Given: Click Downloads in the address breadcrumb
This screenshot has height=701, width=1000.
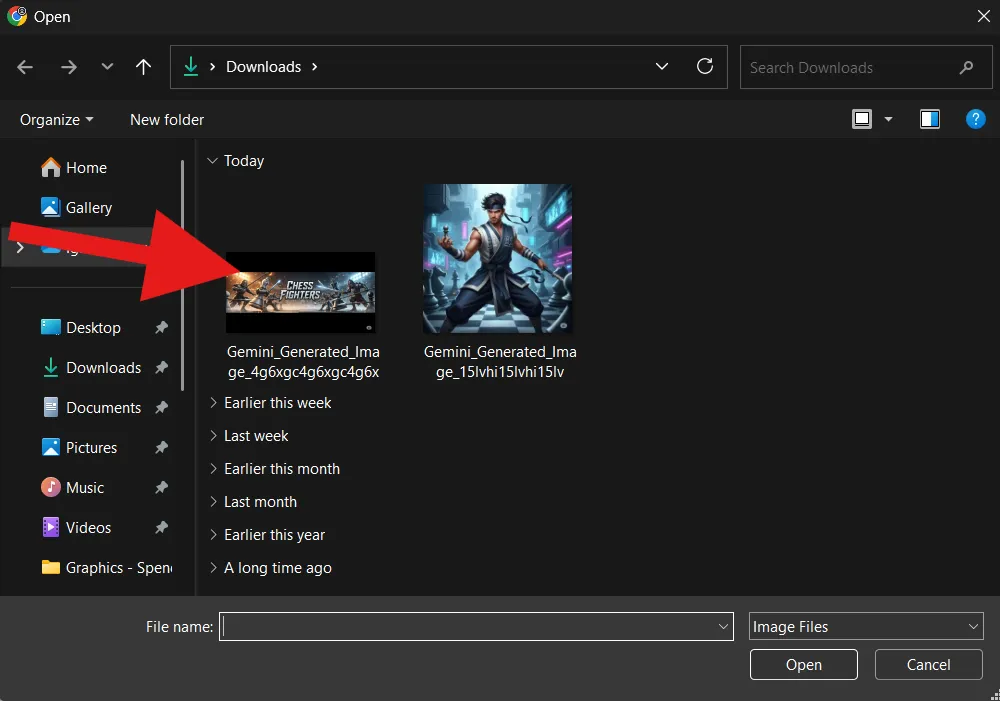Looking at the screenshot, I should (x=263, y=67).
